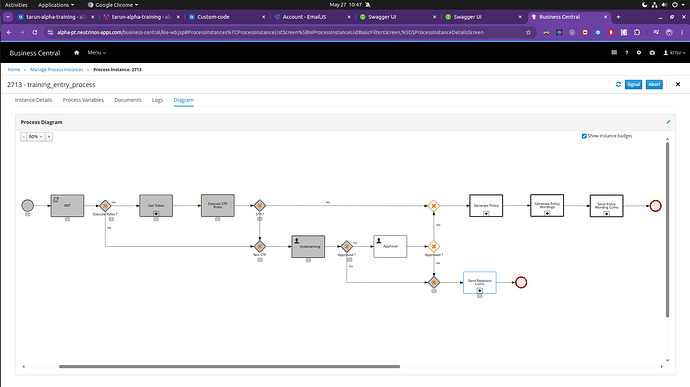Click the night light moon icon
Image resolution: width=690 pixels, height=387 pixels.
tap(645, 5)
